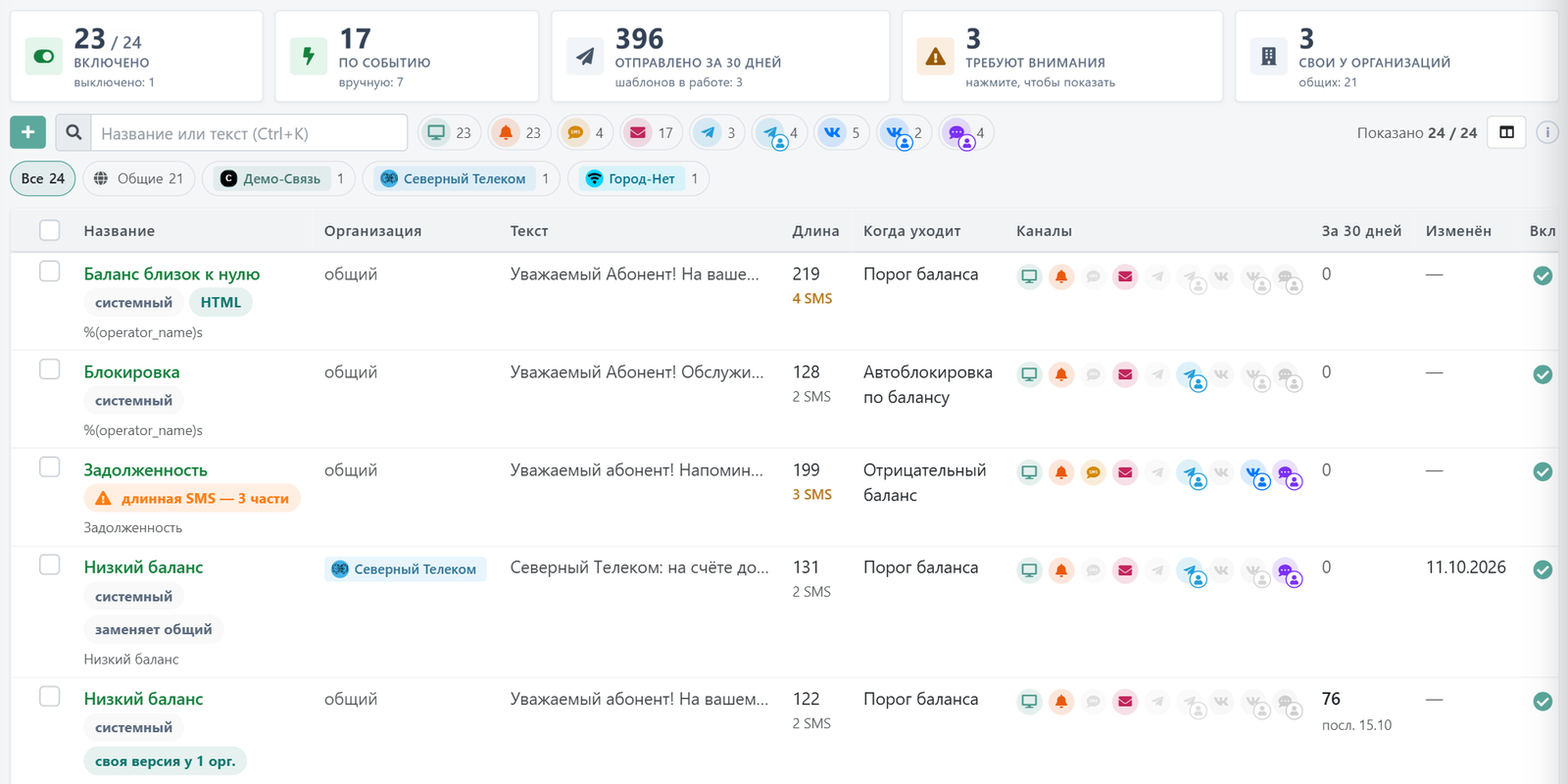1568x784 pixels.
Task: Filter by Telegram channel, count 3
Action: [x=717, y=132]
